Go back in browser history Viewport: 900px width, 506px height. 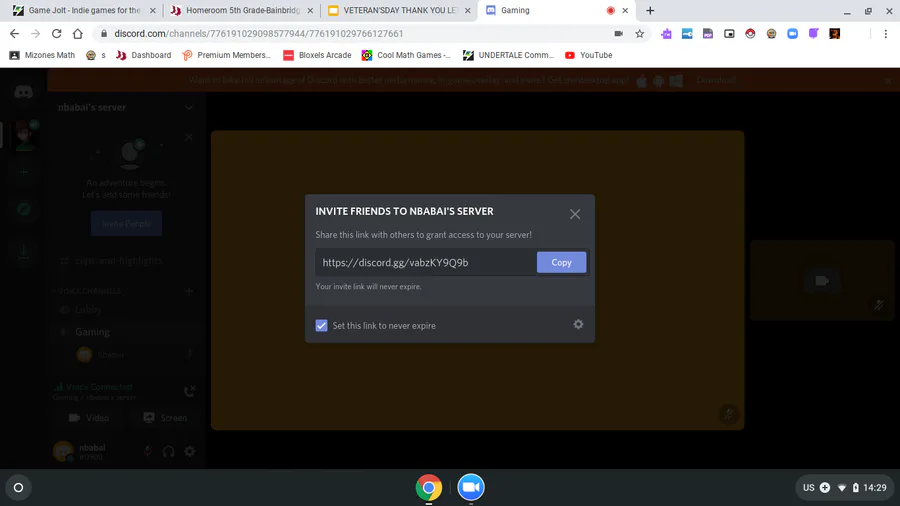pyautogui.click(x=14, y=34)
